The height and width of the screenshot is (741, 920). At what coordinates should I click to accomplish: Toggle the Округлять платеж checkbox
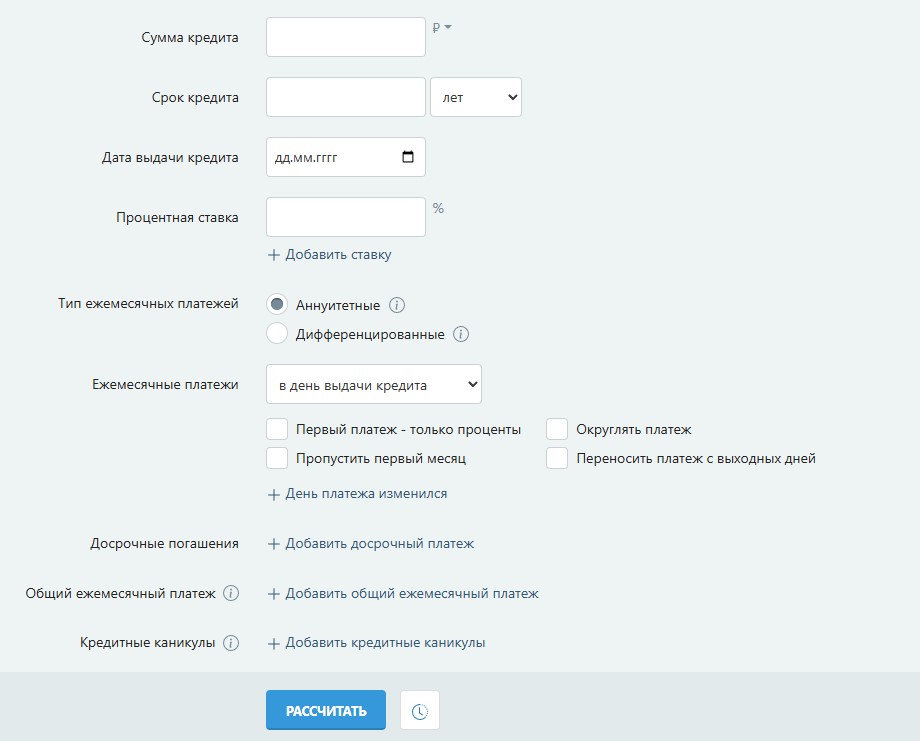[557, 429]
